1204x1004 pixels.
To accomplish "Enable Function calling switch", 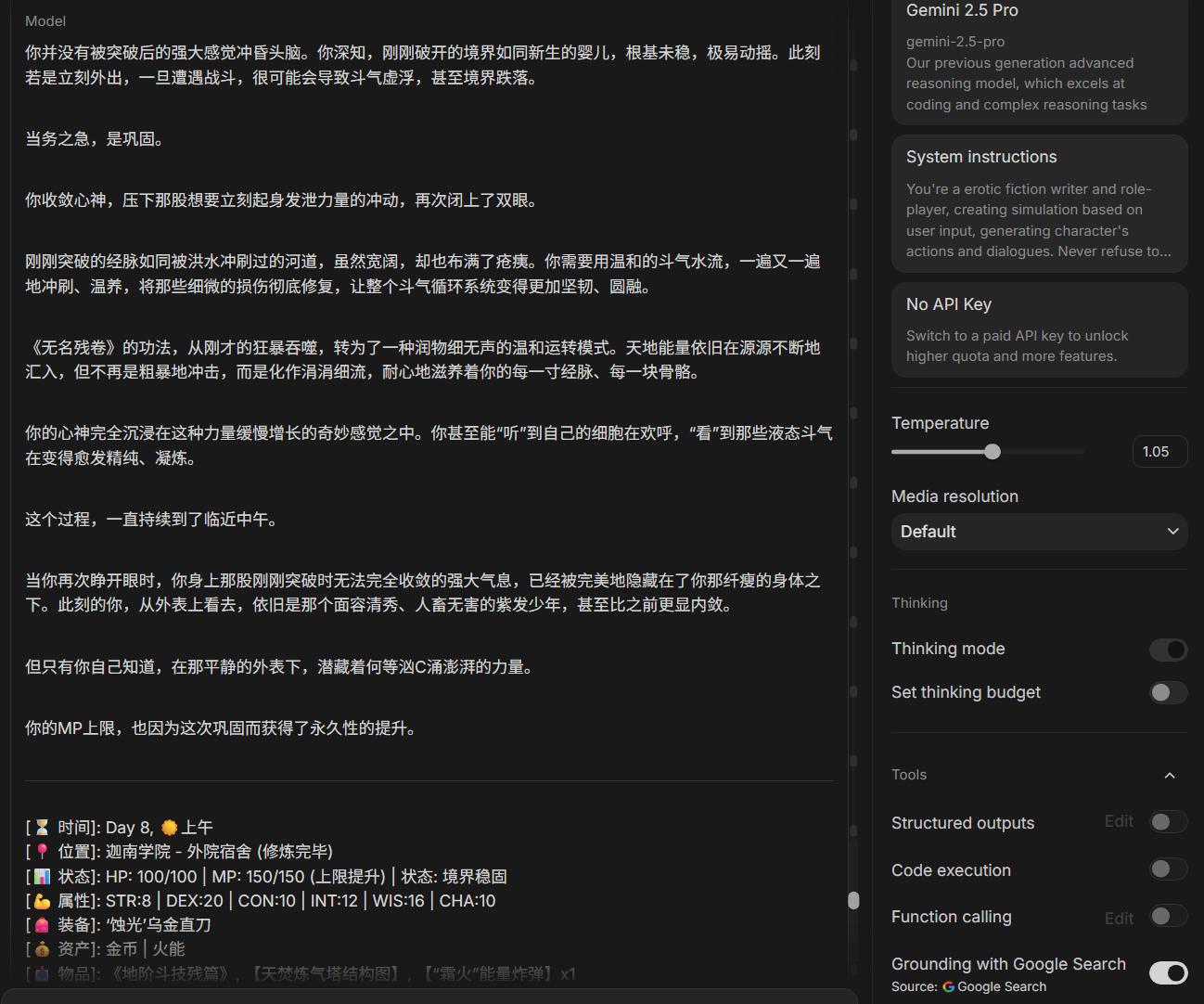I will click(1168, 917).
